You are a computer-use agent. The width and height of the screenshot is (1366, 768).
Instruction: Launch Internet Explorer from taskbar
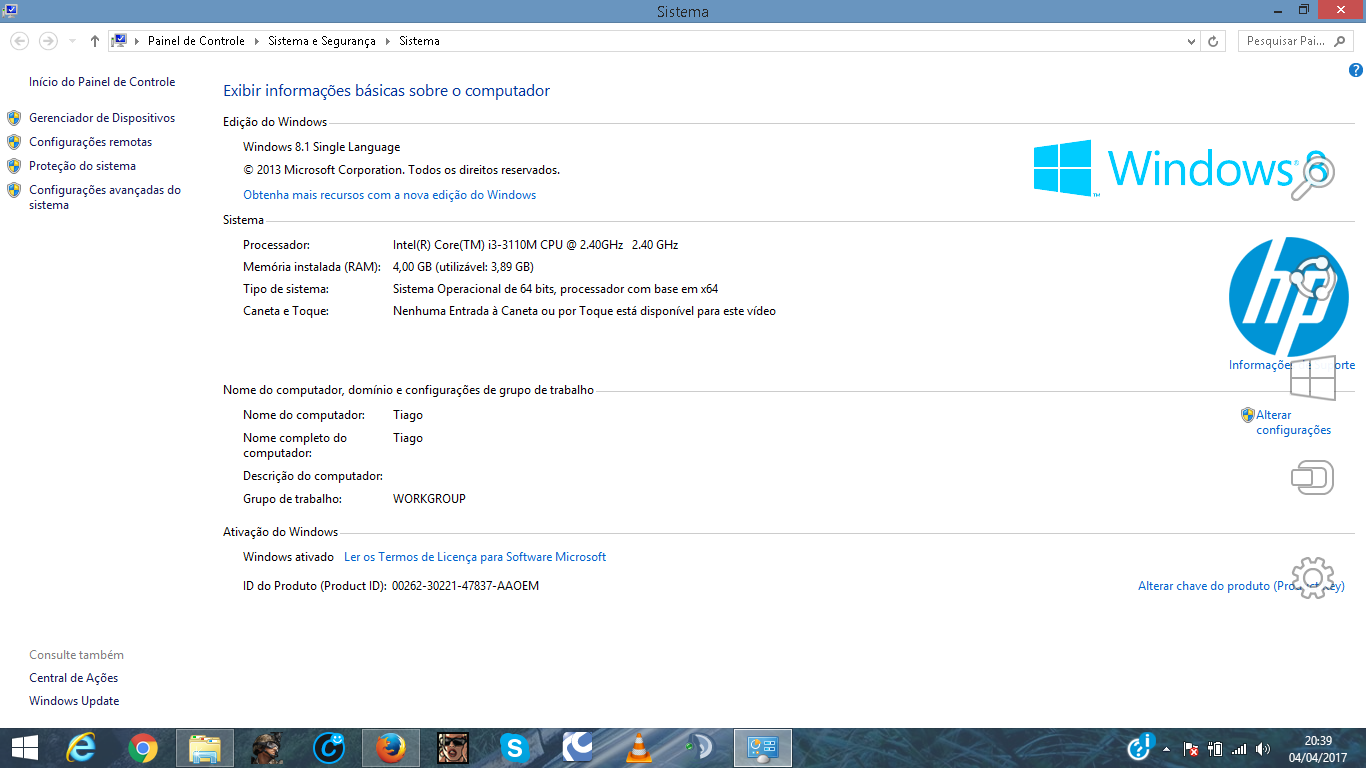82,747
